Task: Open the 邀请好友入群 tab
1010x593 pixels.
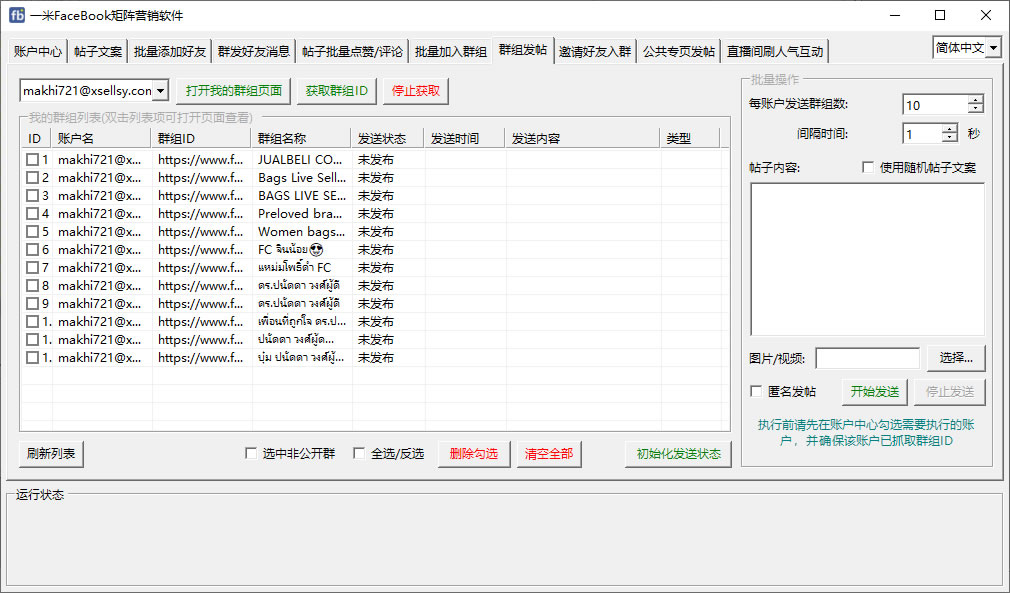Action: pyautogui.click(x=595, y=52)
